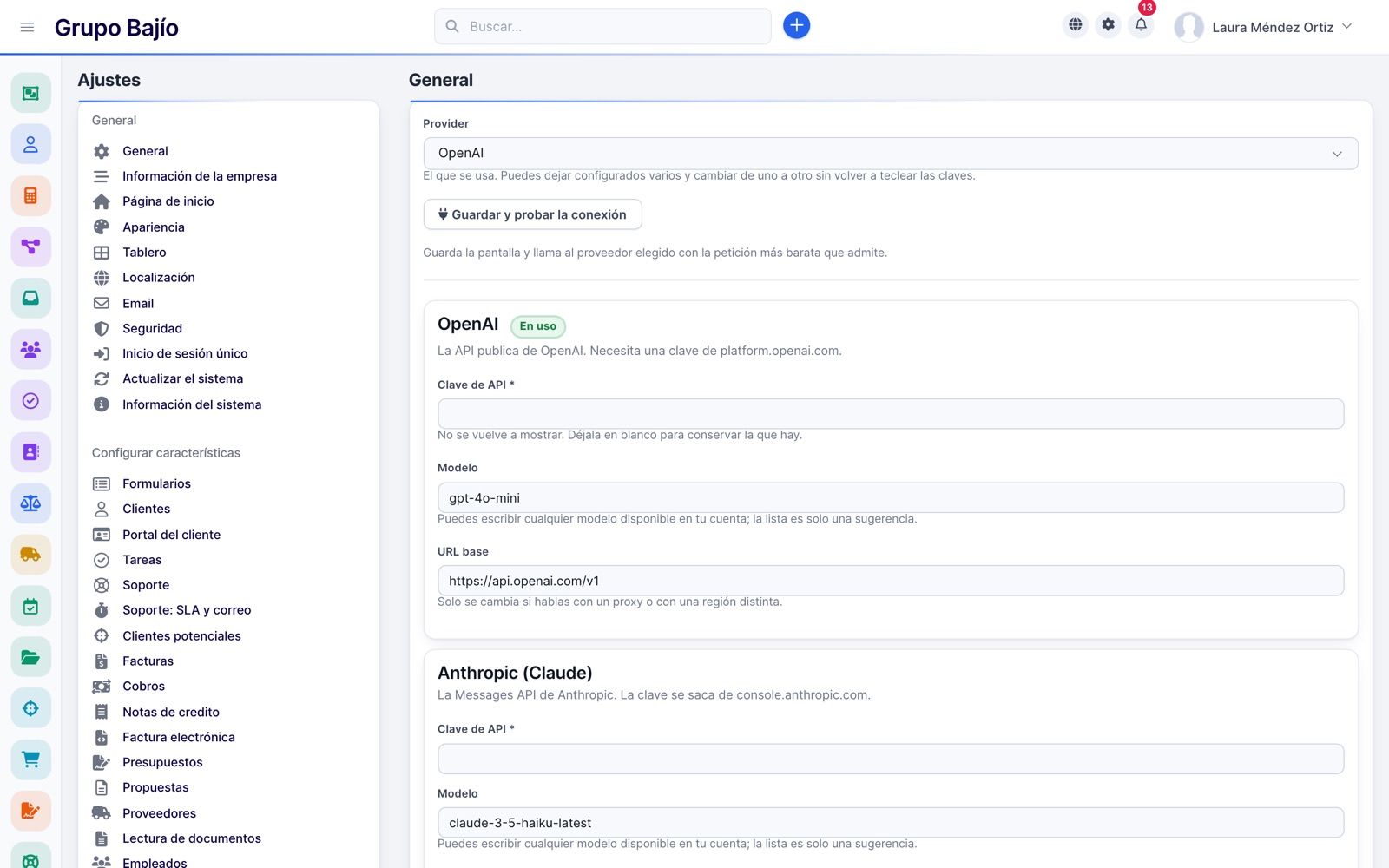Open the teal inbox tray module
Screen dimensions: 1389x868
point(30,298)
